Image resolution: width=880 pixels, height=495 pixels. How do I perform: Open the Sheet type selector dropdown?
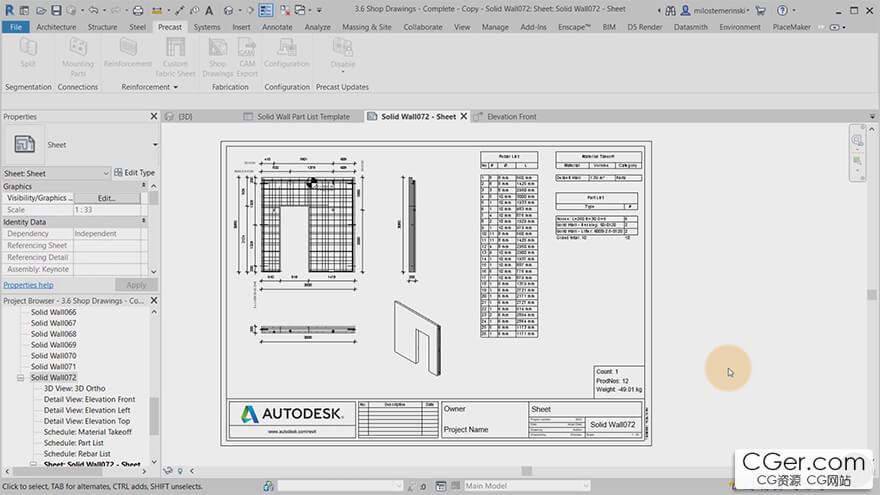click(155, 145)
